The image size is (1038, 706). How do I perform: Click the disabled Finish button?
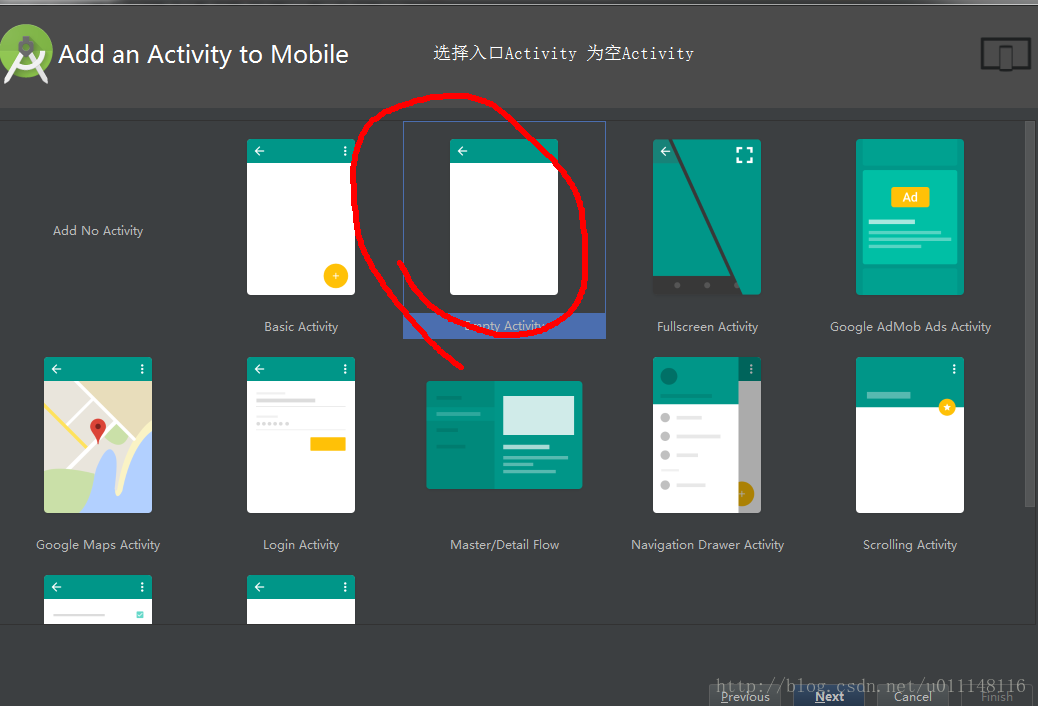click(997, 696)
